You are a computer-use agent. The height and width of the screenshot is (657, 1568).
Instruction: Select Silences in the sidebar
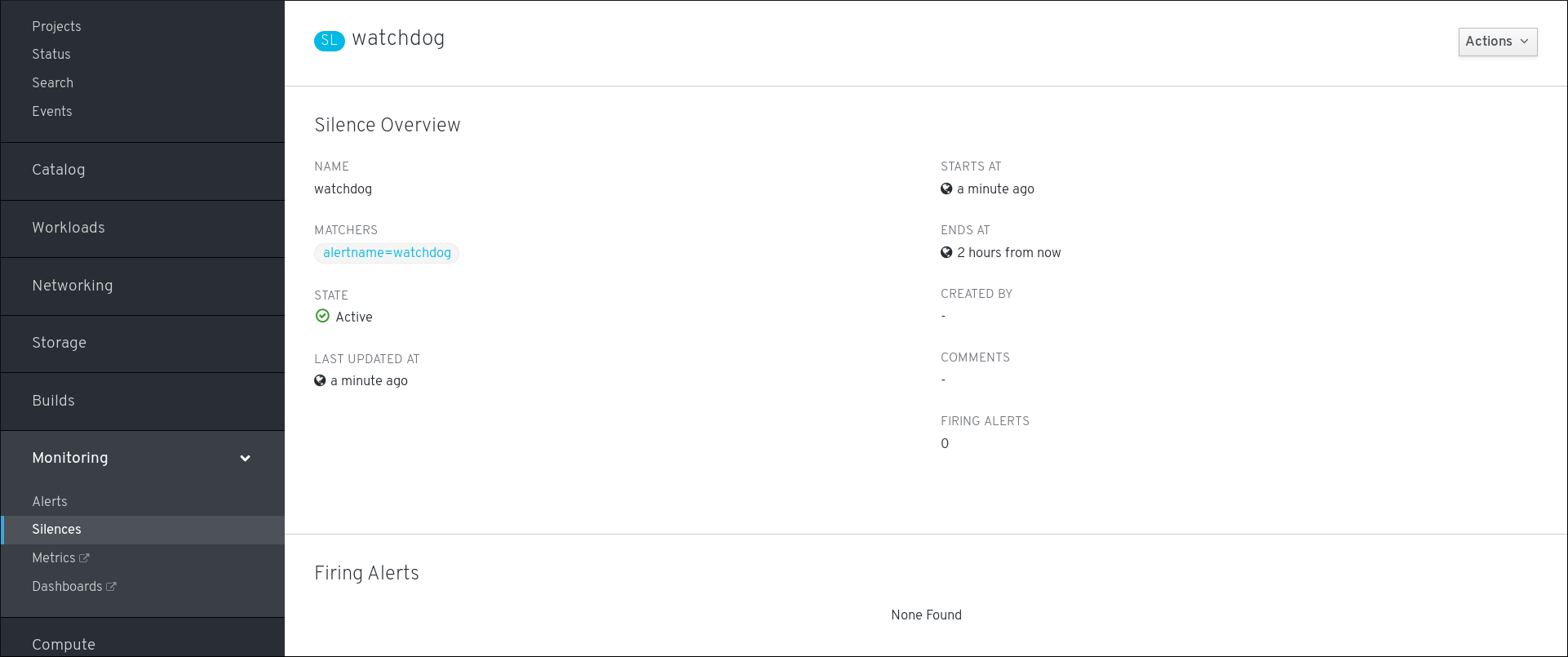[56, 530]
